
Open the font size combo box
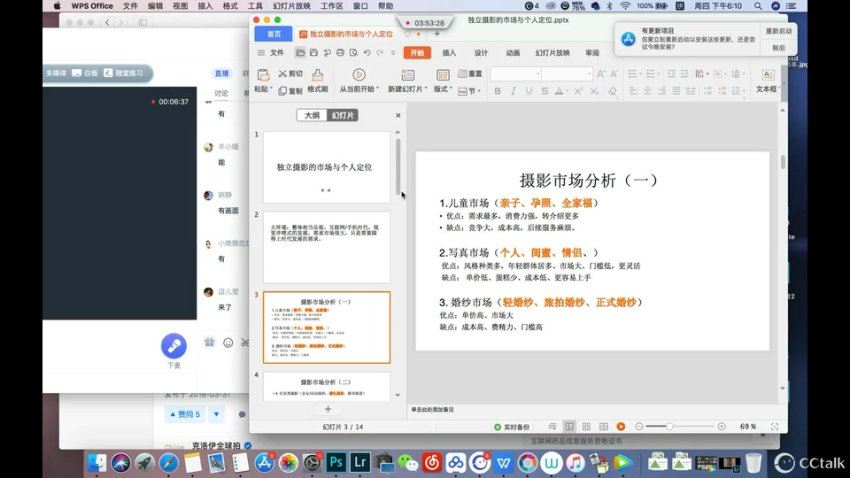(x=567, y=74)
